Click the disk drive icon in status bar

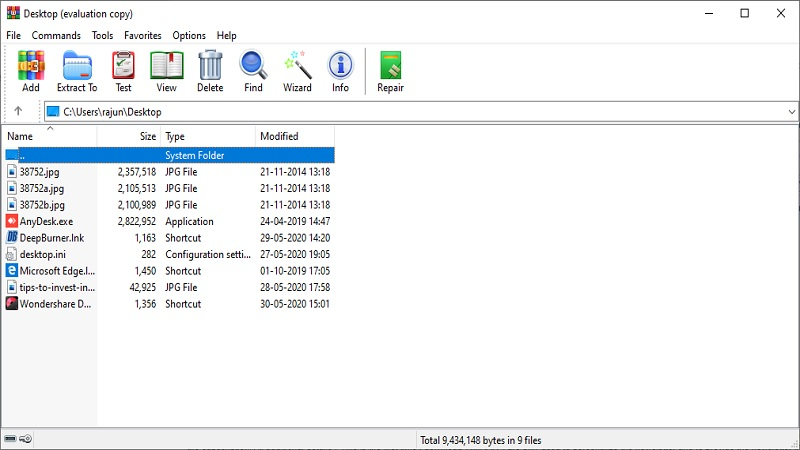pyautogui.click(x=10, y=439)
